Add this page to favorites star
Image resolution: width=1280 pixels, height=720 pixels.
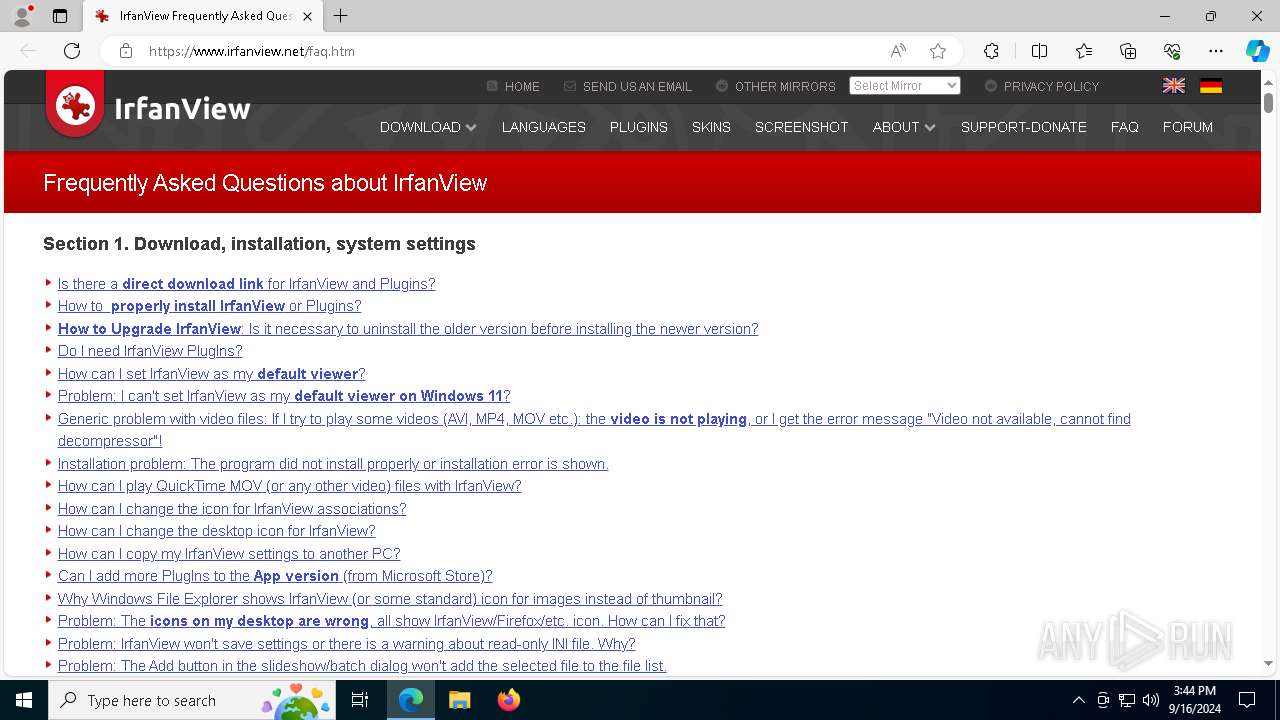point(938,51)
